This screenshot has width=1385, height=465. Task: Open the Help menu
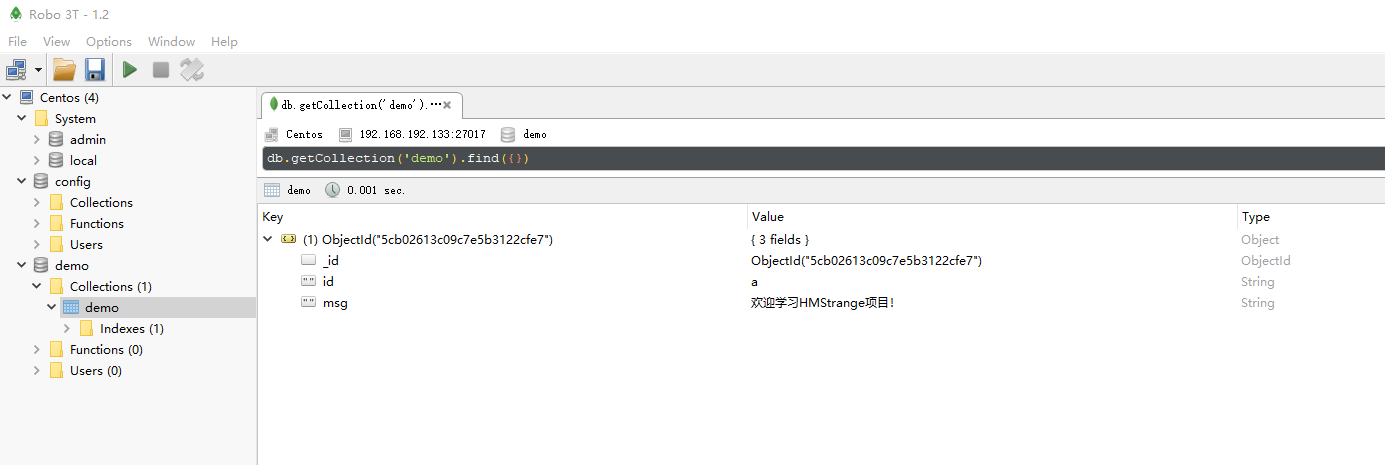pos(224,41)
